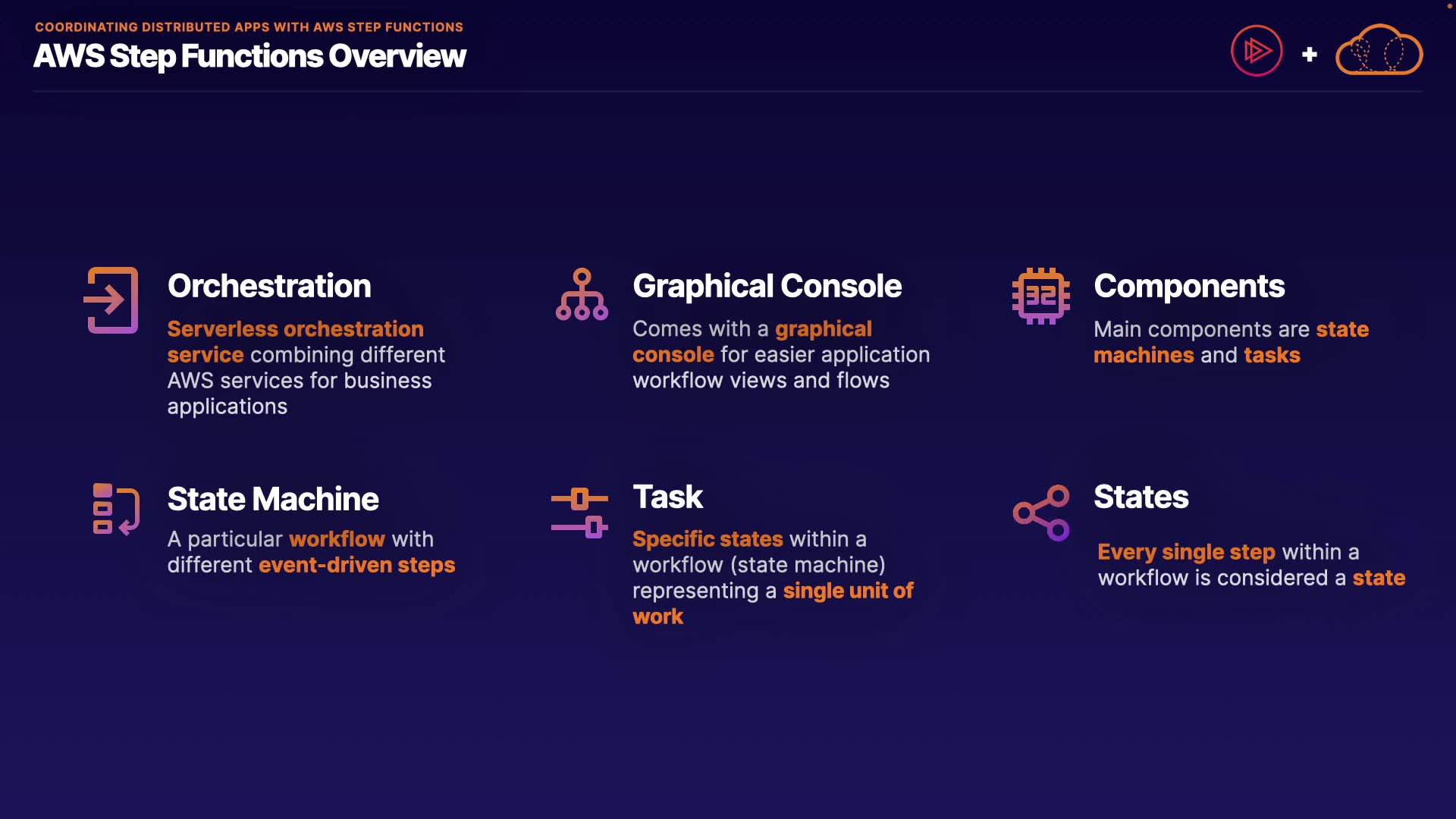Click the States share-nodes icon

point(1041,513)
